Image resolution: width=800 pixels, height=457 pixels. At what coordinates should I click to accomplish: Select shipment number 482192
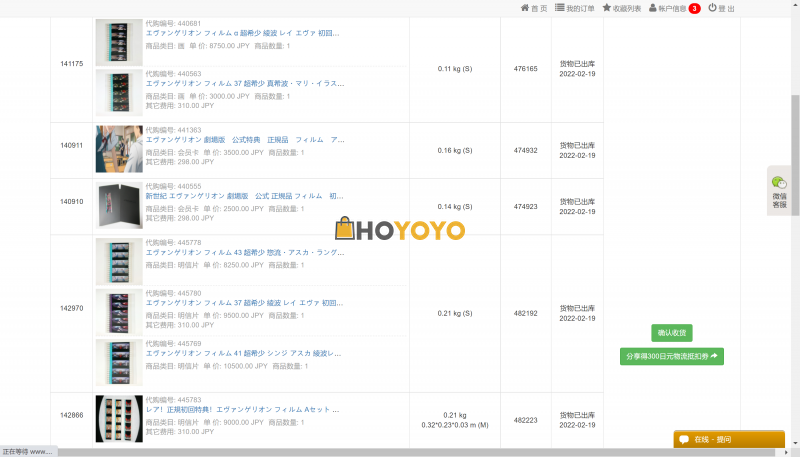526,313
